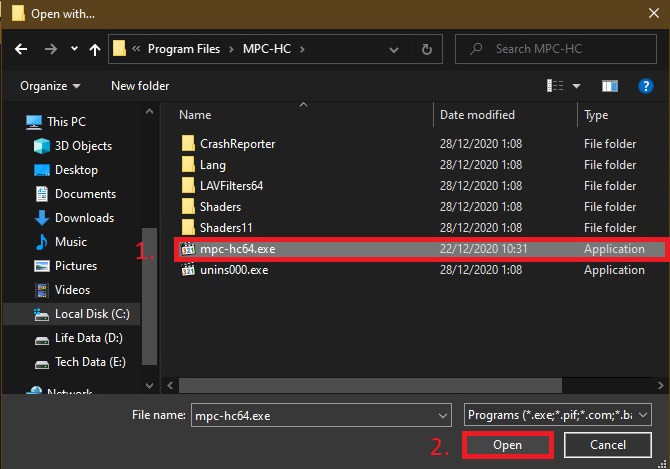This screenshot has width=670, height=469.
Task: Select unins000.exe file
Action: coord(234,270)
